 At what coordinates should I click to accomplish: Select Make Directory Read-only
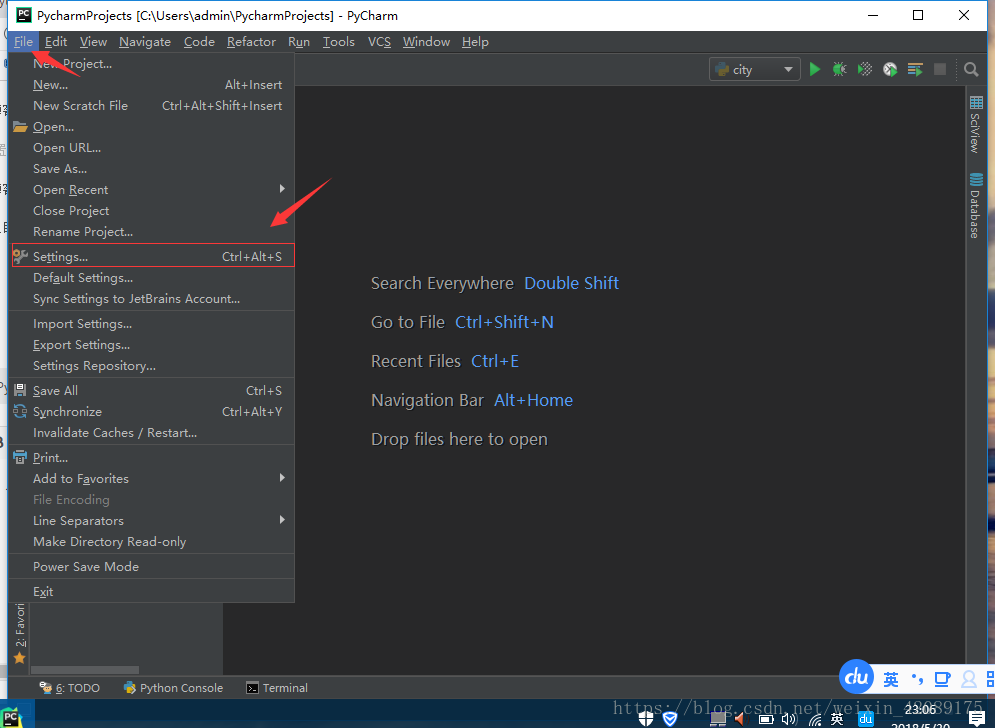click(152, 541)
